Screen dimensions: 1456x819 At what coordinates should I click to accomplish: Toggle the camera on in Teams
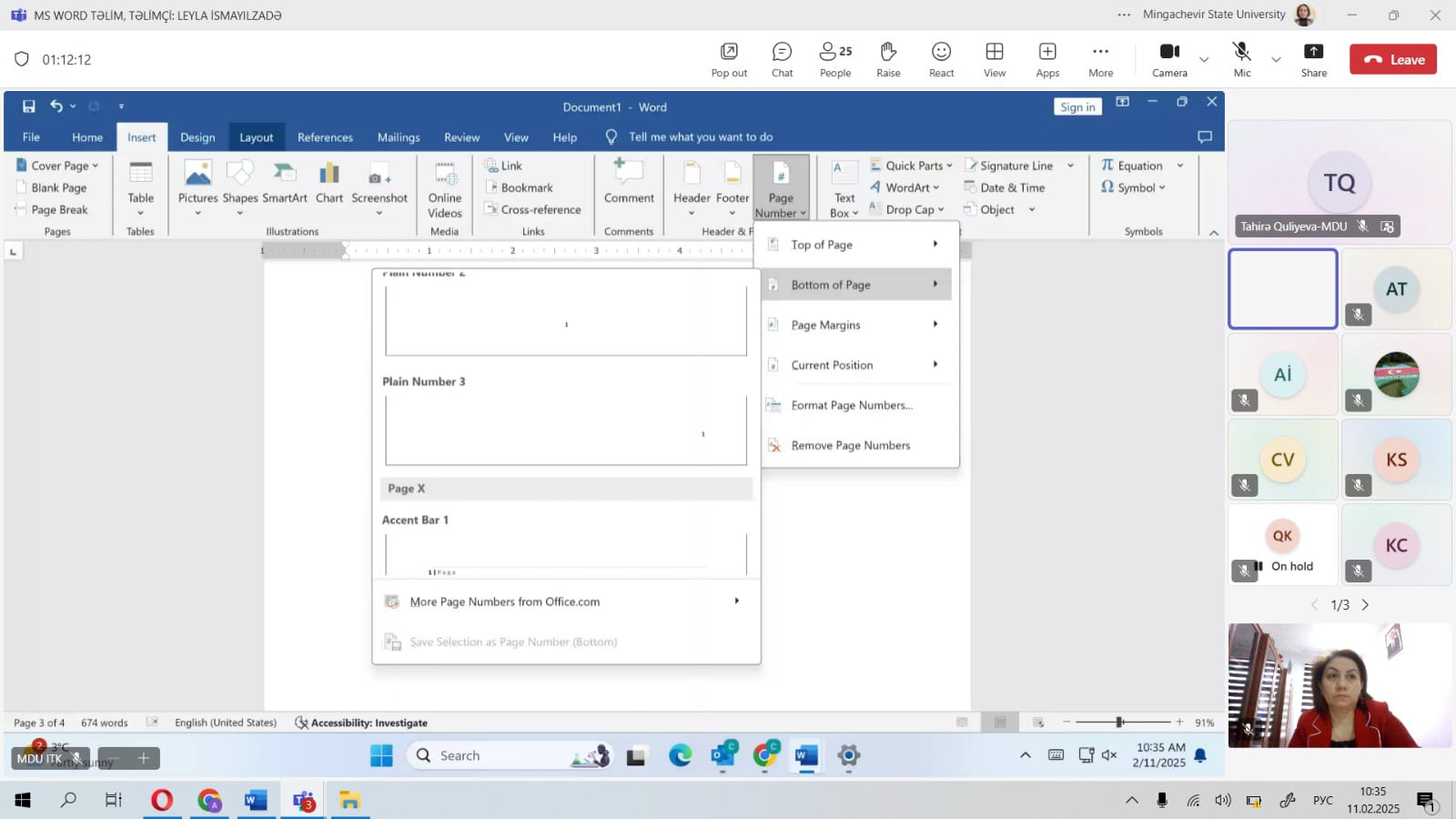pos(1169,60)
